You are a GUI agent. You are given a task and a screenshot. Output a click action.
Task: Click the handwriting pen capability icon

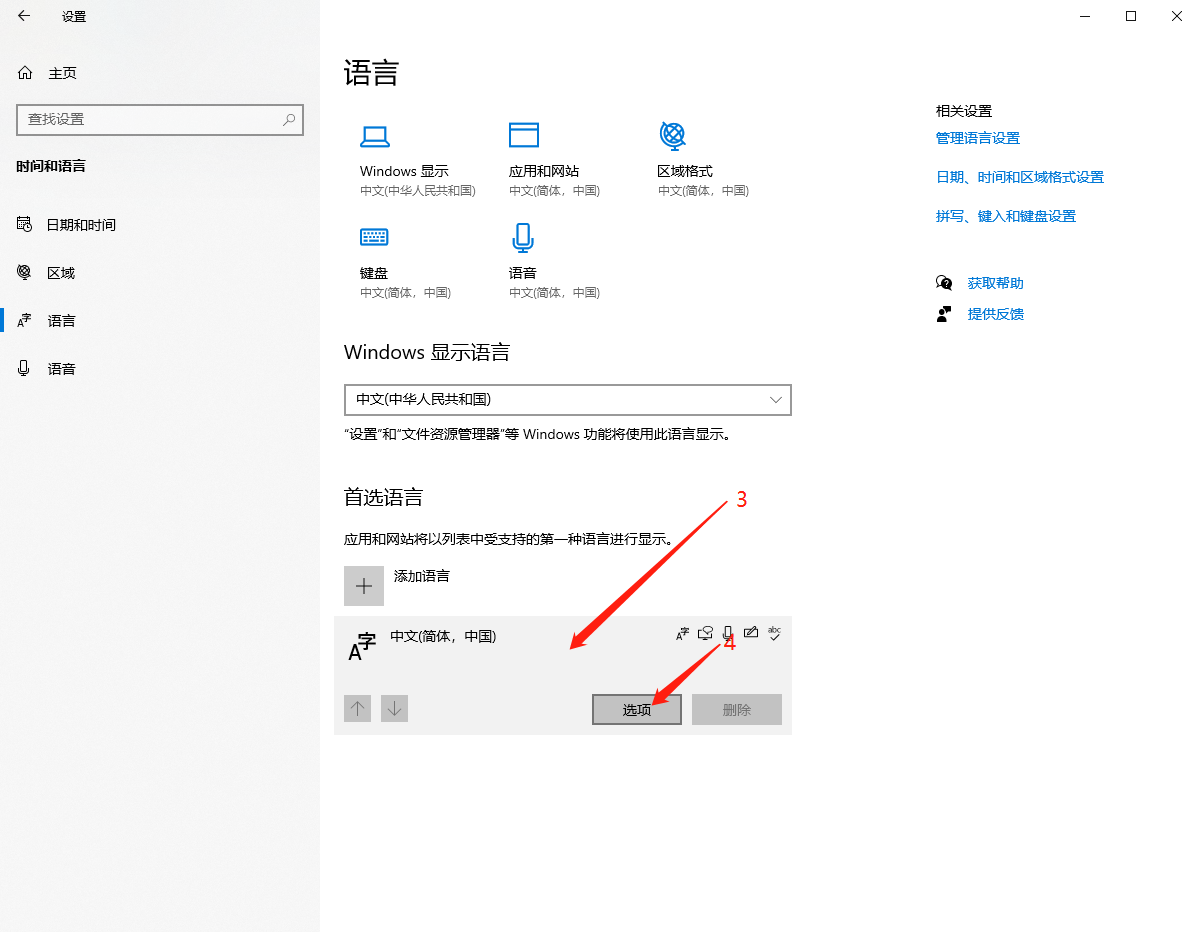[751, 632]
